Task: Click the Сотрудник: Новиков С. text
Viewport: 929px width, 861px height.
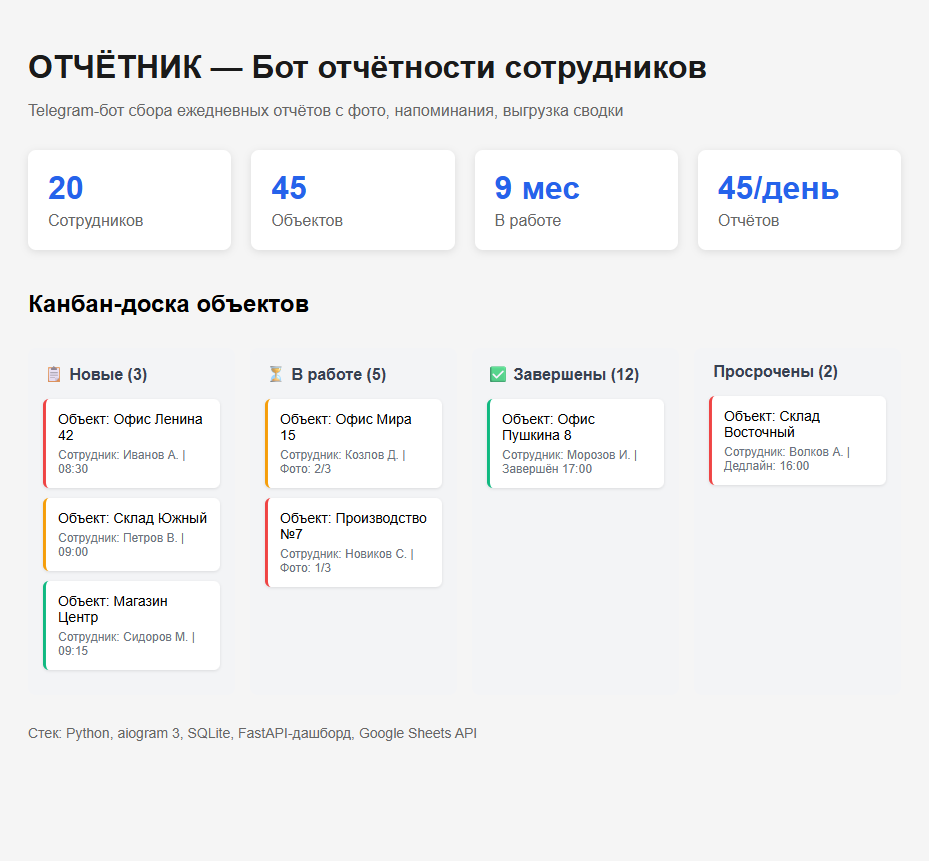Action: point(343,553)
